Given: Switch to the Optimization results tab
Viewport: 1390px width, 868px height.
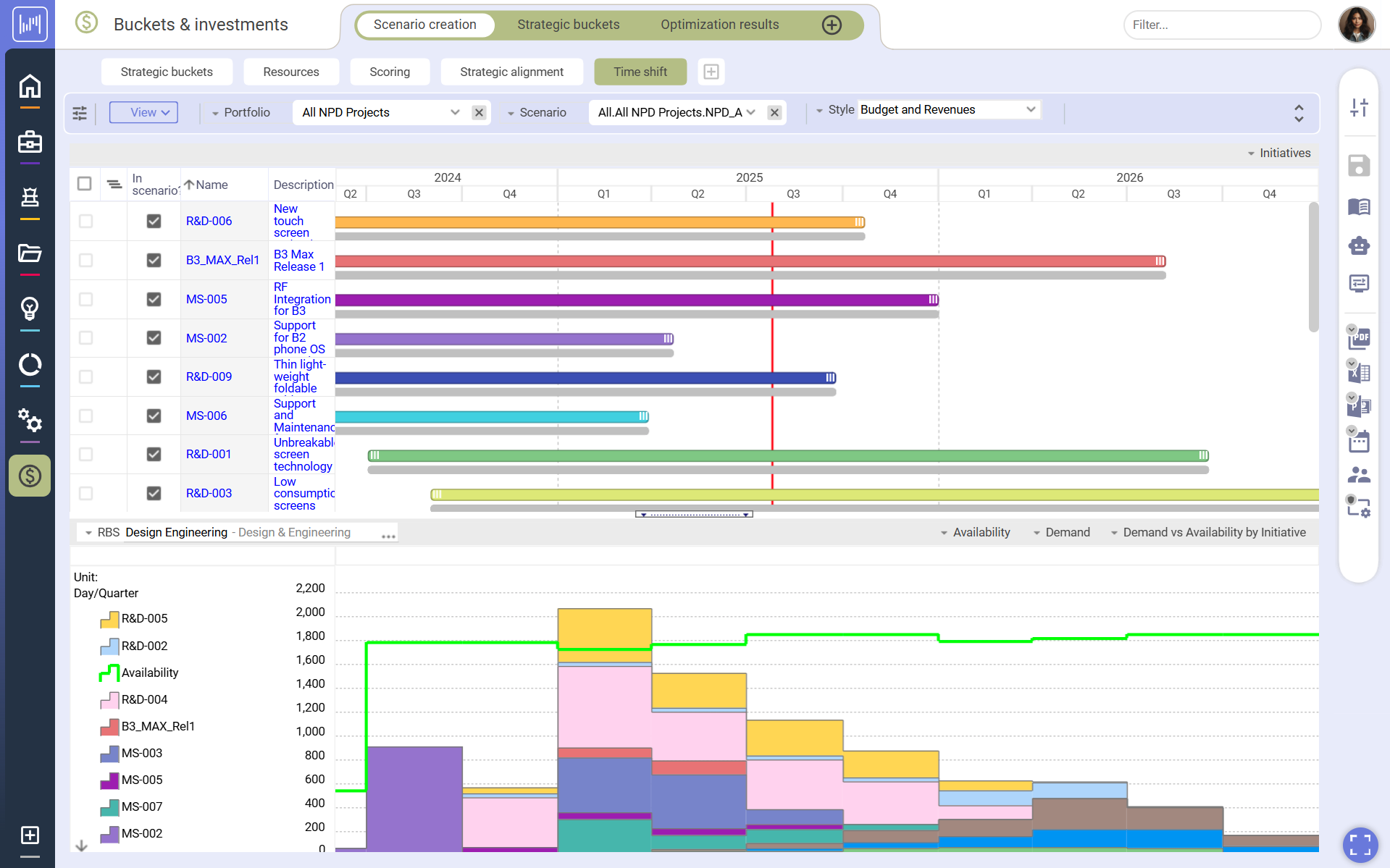Looking at the screenshot, I should point(719,25).
